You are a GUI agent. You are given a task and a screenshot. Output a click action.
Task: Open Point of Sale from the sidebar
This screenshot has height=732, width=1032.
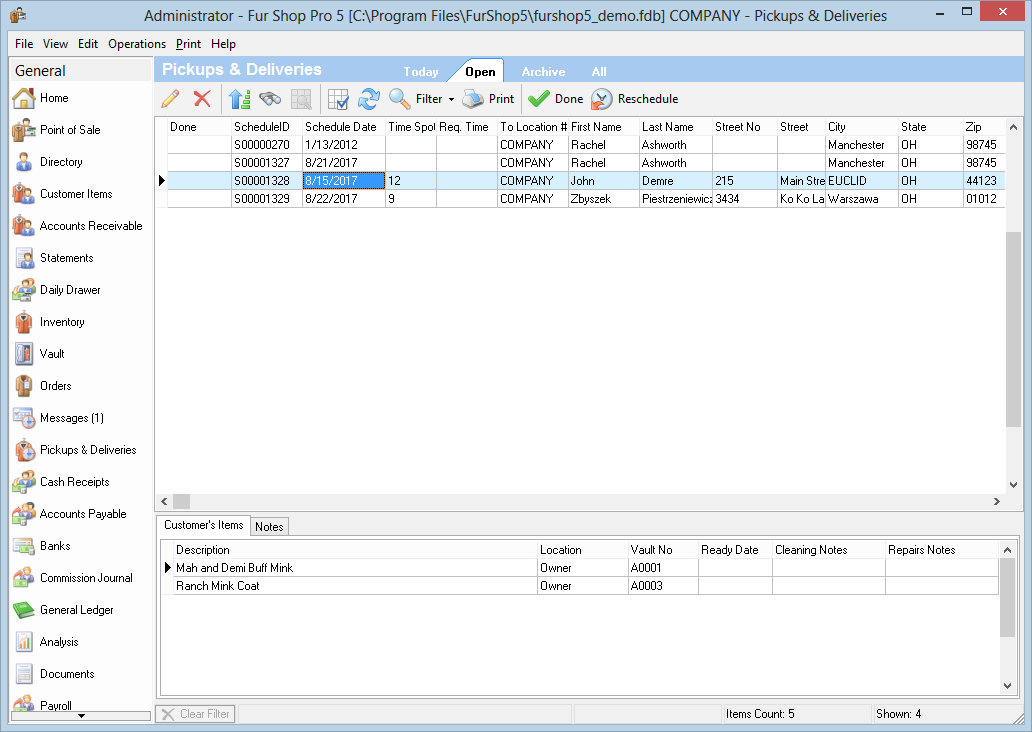click(69, 130)
